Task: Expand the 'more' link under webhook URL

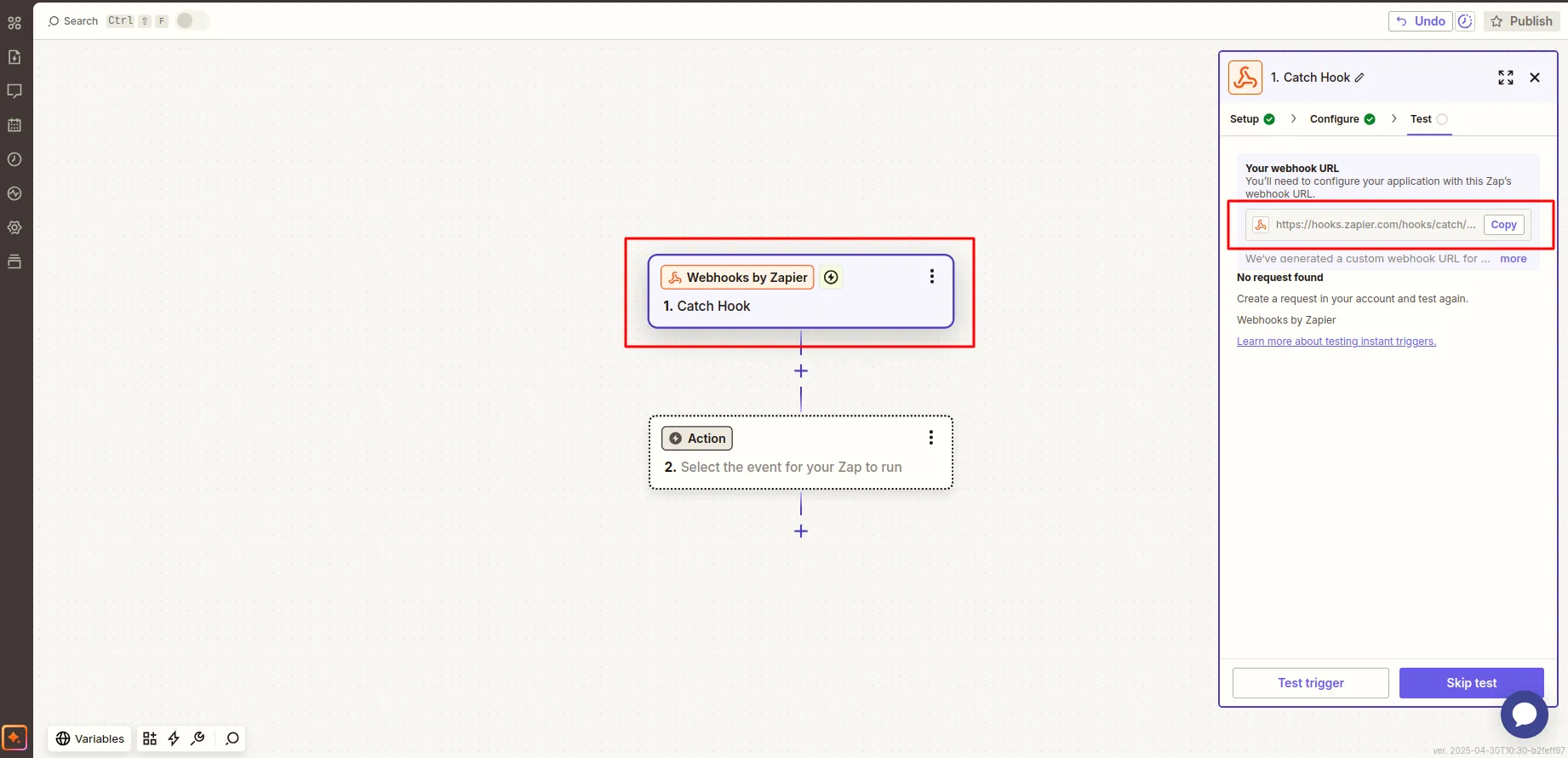Action: tap(1514, 259)
